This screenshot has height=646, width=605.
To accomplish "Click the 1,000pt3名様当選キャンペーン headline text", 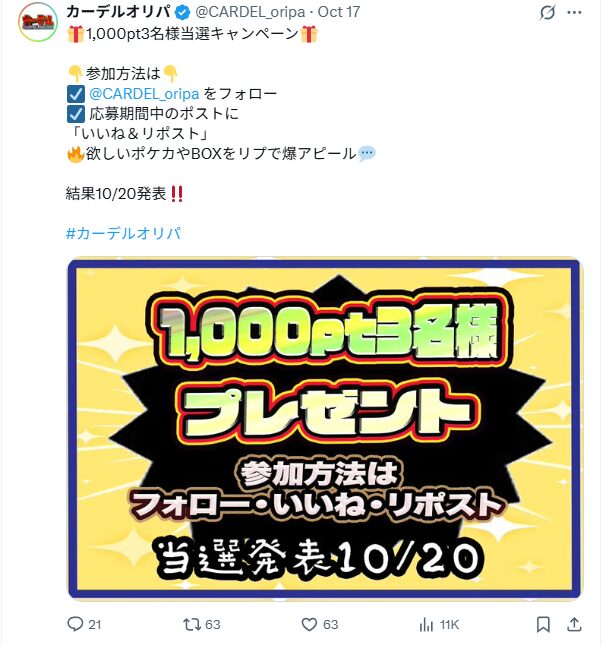I will [192, 33].
